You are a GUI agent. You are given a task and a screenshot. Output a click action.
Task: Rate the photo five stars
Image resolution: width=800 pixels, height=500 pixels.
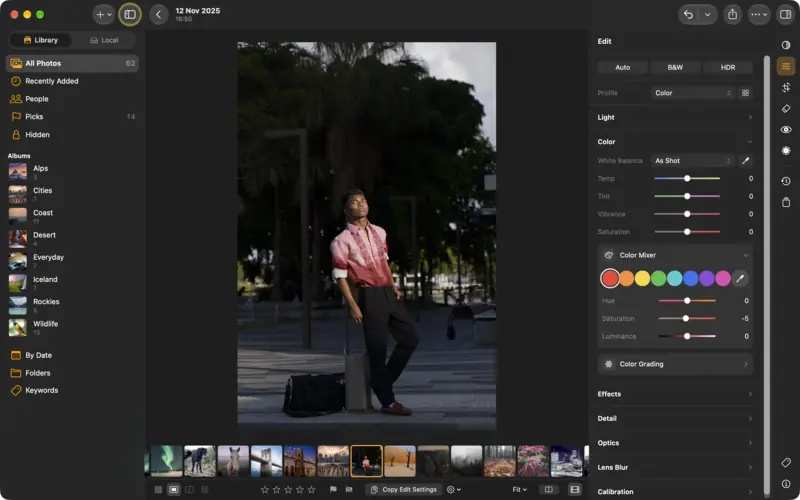[311, 489]
